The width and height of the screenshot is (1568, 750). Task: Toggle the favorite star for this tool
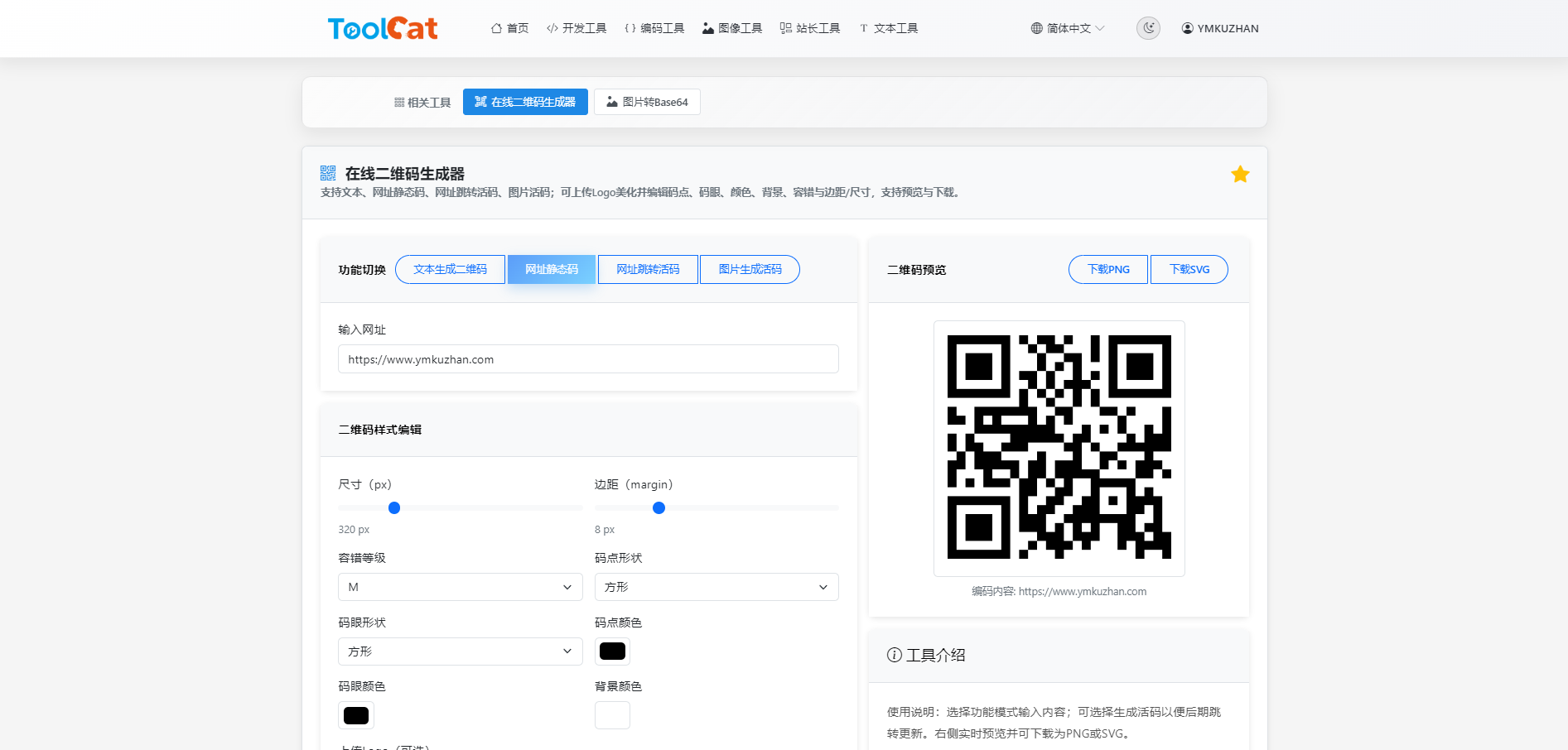click(1240, 174)
